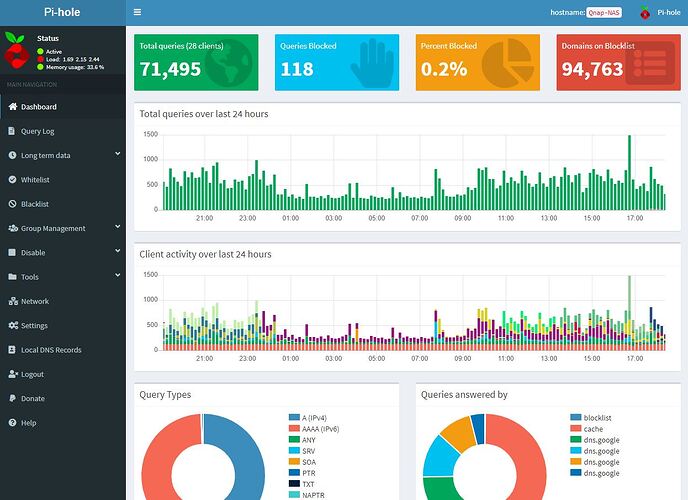Expand the Tools submenu
688x500 pixels.
[x=117, y=277]
